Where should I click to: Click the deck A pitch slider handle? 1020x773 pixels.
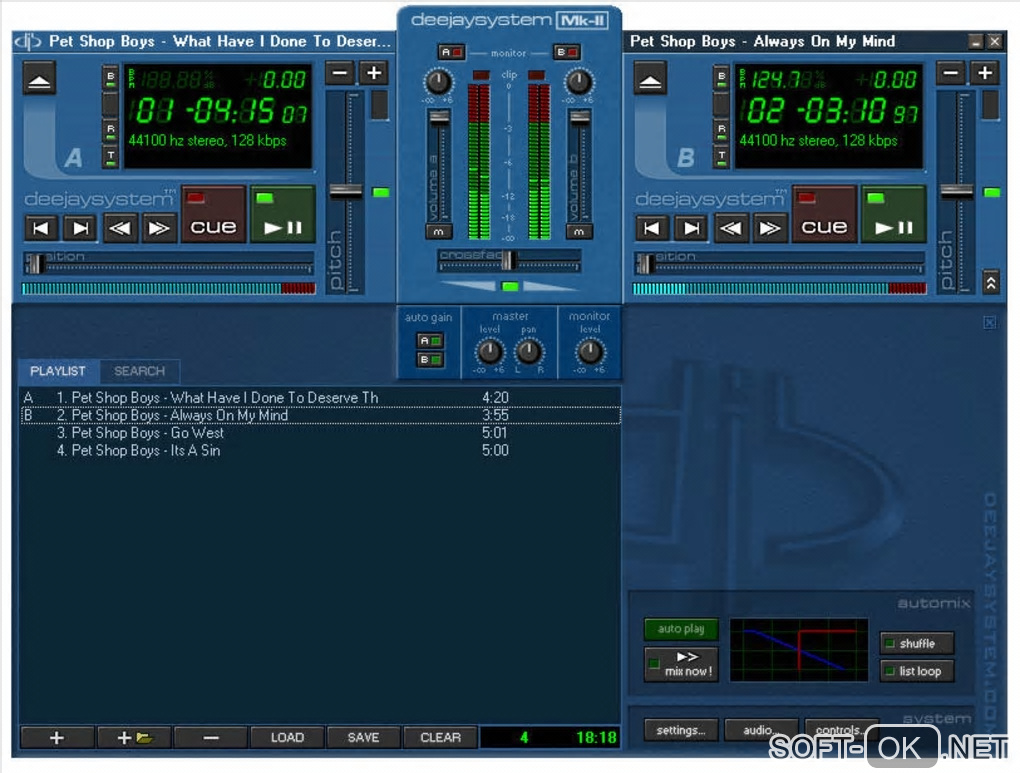coord(345,191)
